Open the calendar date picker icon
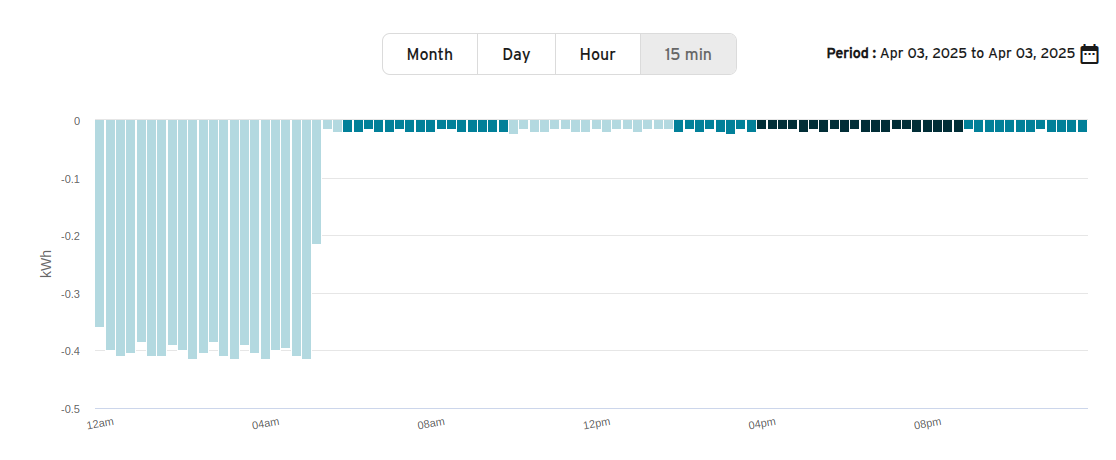1116x460 pixels. click(x=1089, y=54)
